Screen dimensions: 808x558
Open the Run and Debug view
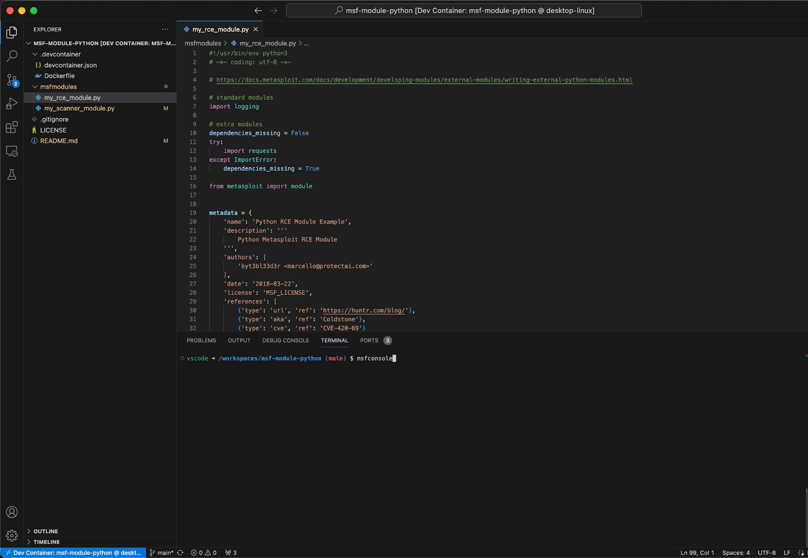point(12,104)
